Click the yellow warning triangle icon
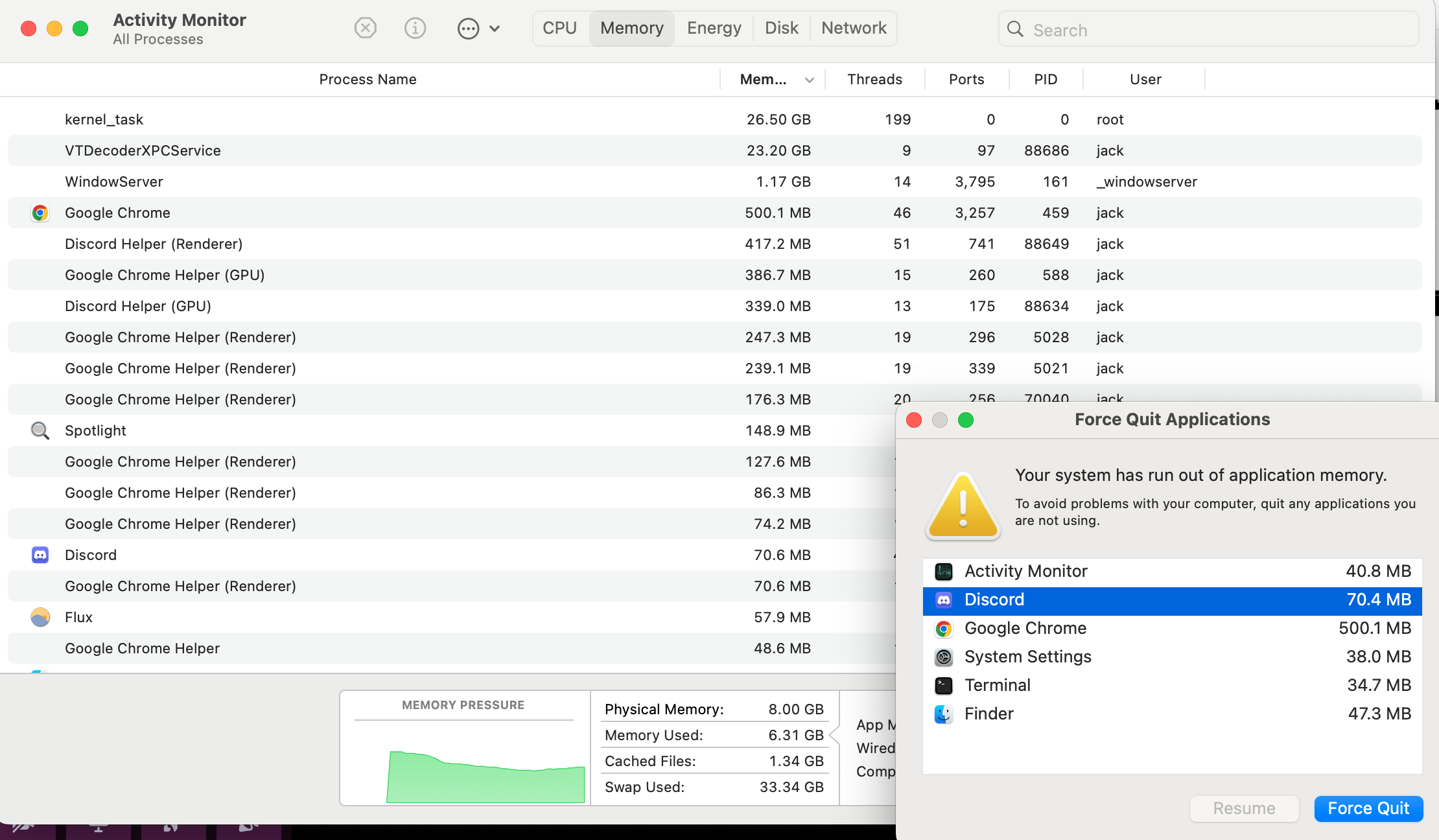The height and width of the screenshot is (840, 1439). 963,507
